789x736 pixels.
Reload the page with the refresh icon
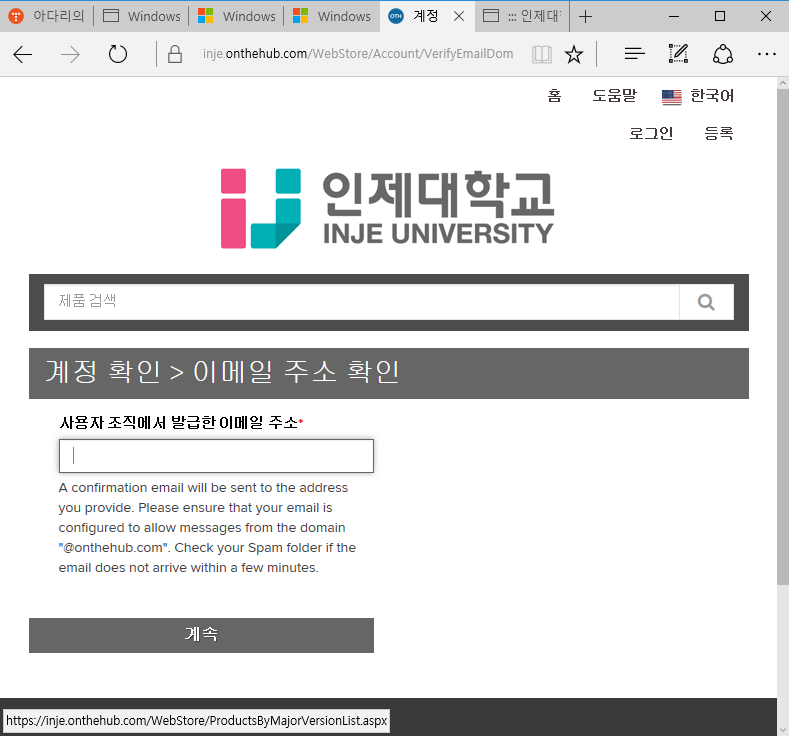coord(118,54)
